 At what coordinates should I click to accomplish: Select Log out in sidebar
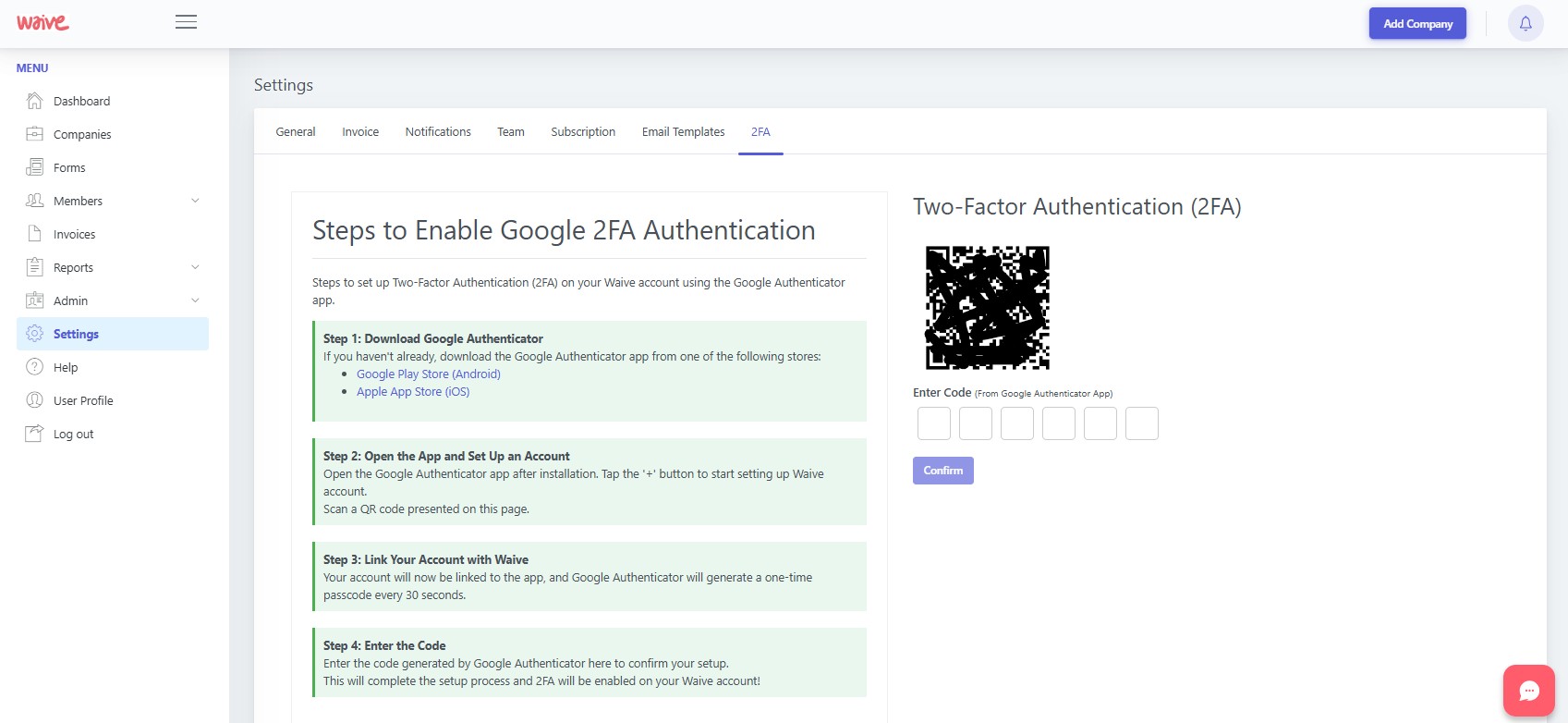tap(74, 434)
